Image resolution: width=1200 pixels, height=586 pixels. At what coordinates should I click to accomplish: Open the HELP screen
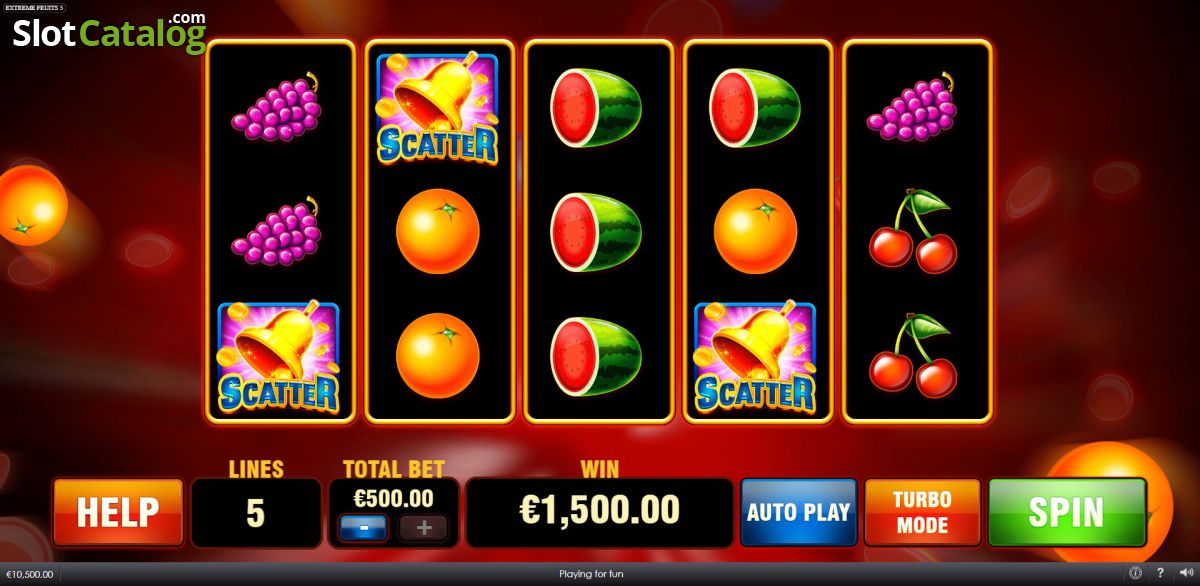pyautogui.click(x=118, y=512)
